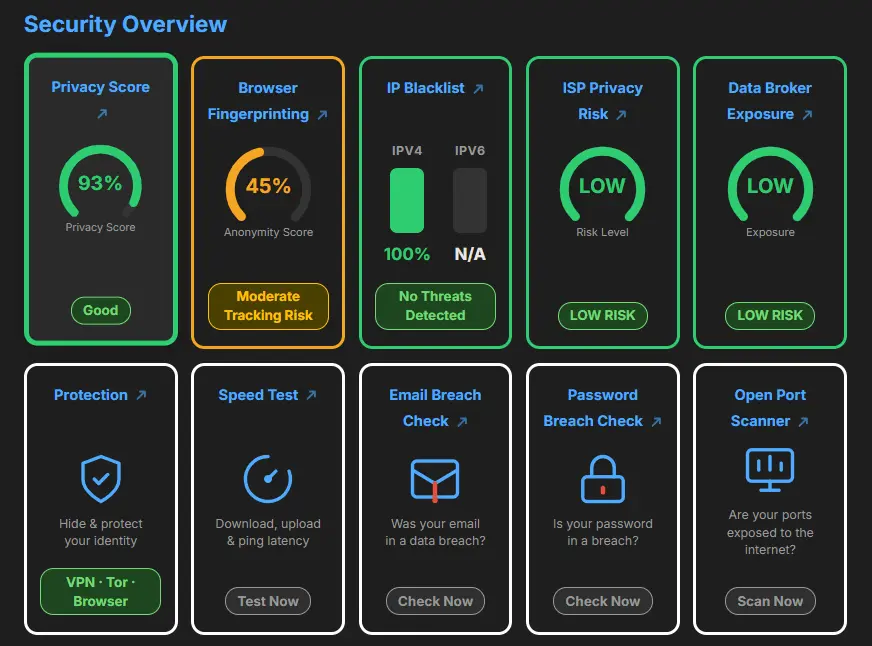Viewport: 872px width, 646px height.
Task: Click the 93% privacy score gauge
Action: point(101,182)
